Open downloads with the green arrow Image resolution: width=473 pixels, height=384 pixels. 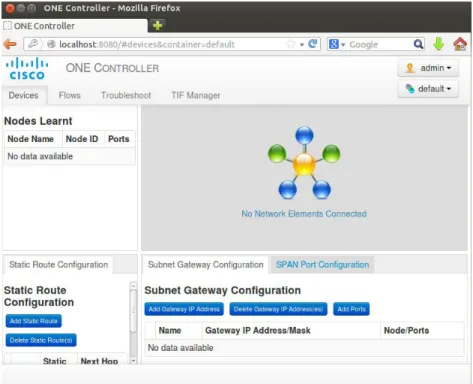pos(439,44)
